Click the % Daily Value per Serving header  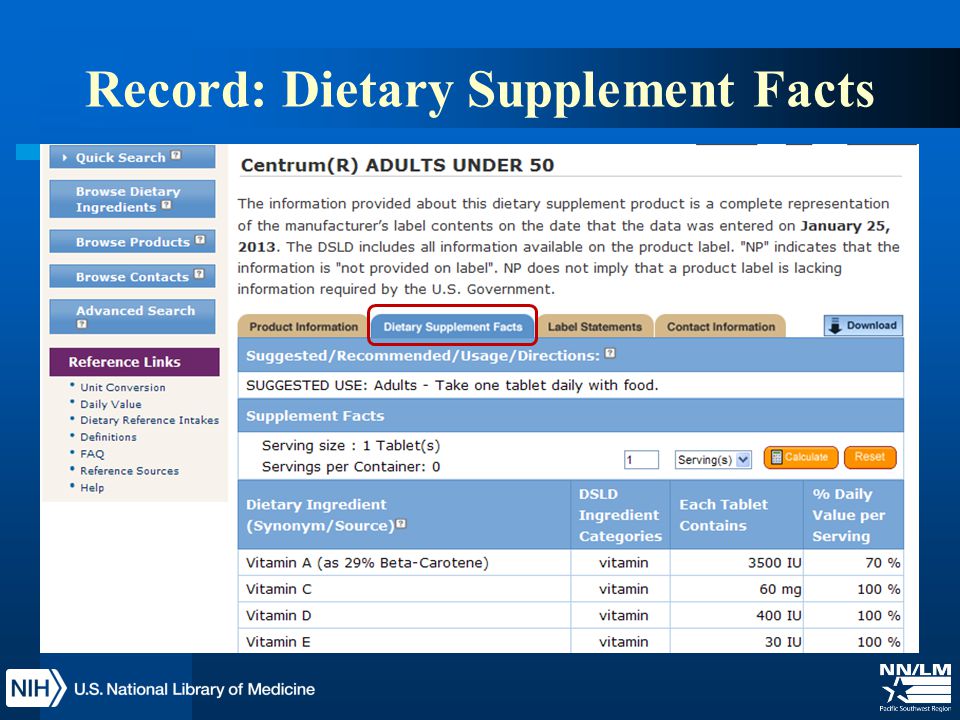click(853, 515)
